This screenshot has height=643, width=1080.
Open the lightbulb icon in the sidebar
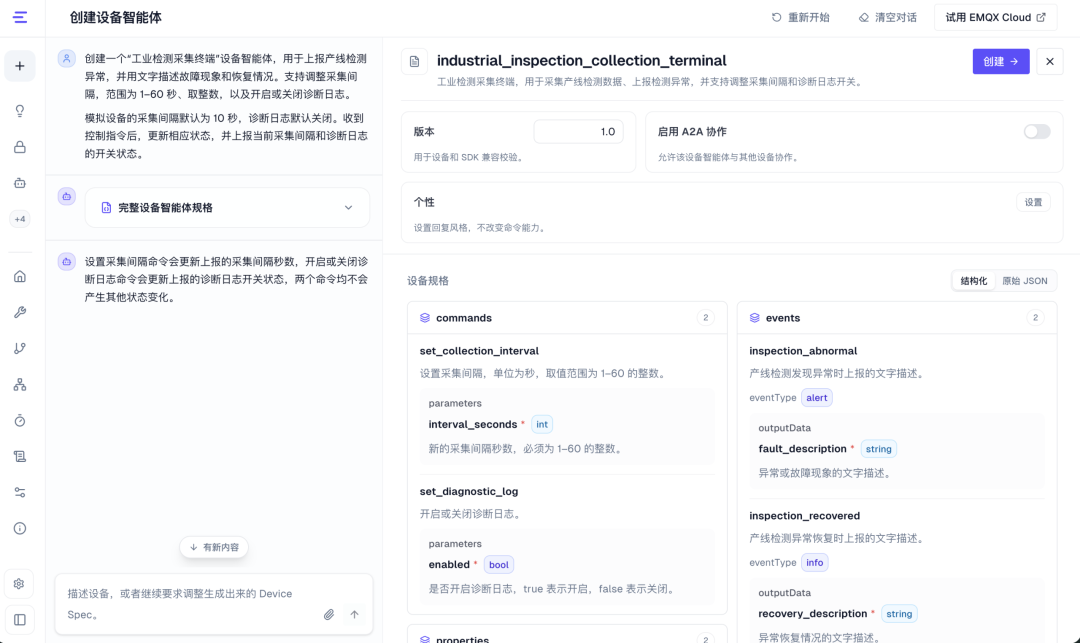coord(20,111)
